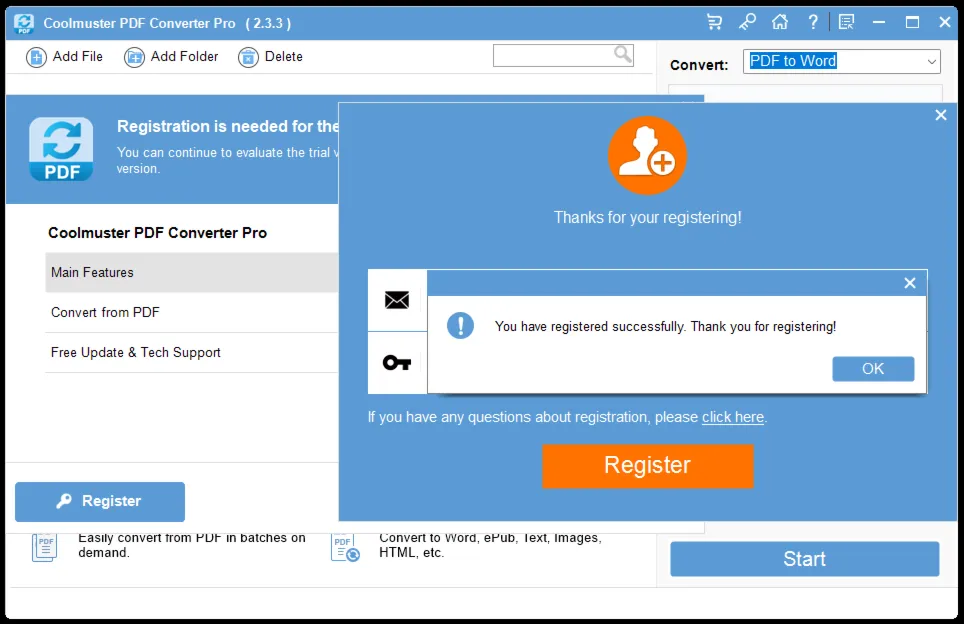964x624 pixels.
Task: Click 'Registration is needed for the' banner heading
Action: coord(227,127)
